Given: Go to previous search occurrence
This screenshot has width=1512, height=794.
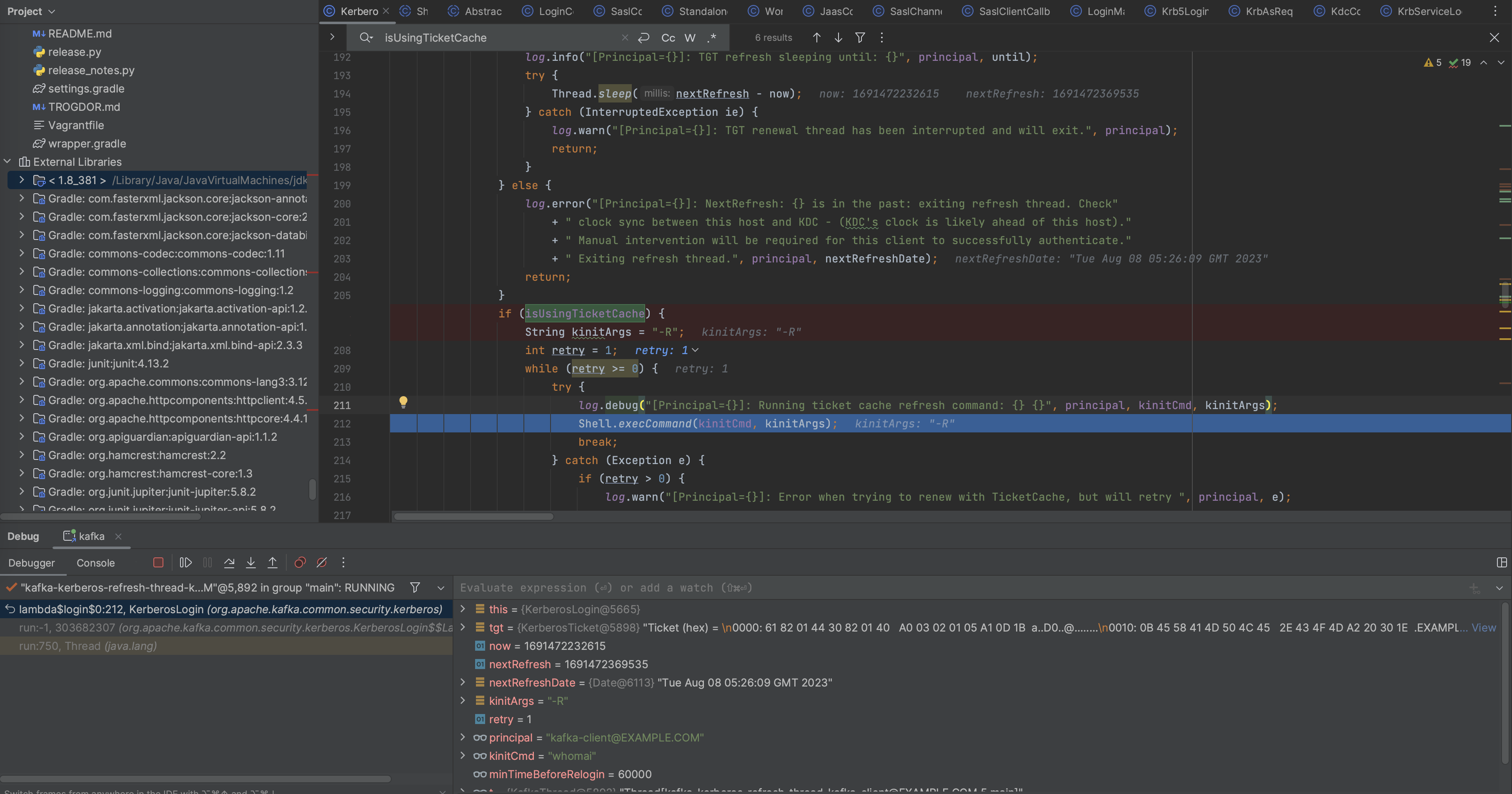Looking at the screenshot, I should point(816,37).
